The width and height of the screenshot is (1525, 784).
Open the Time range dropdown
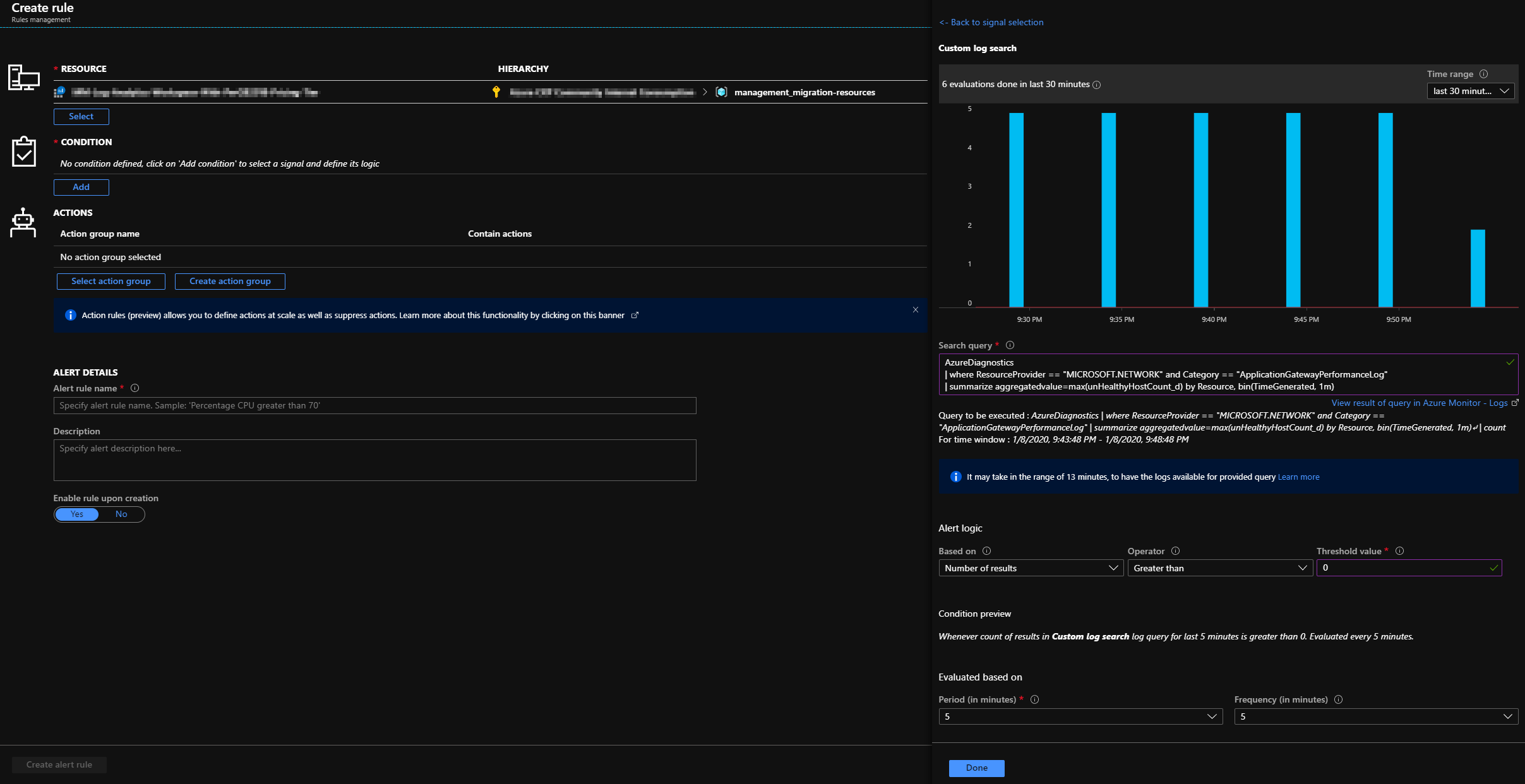[1471, 92]
